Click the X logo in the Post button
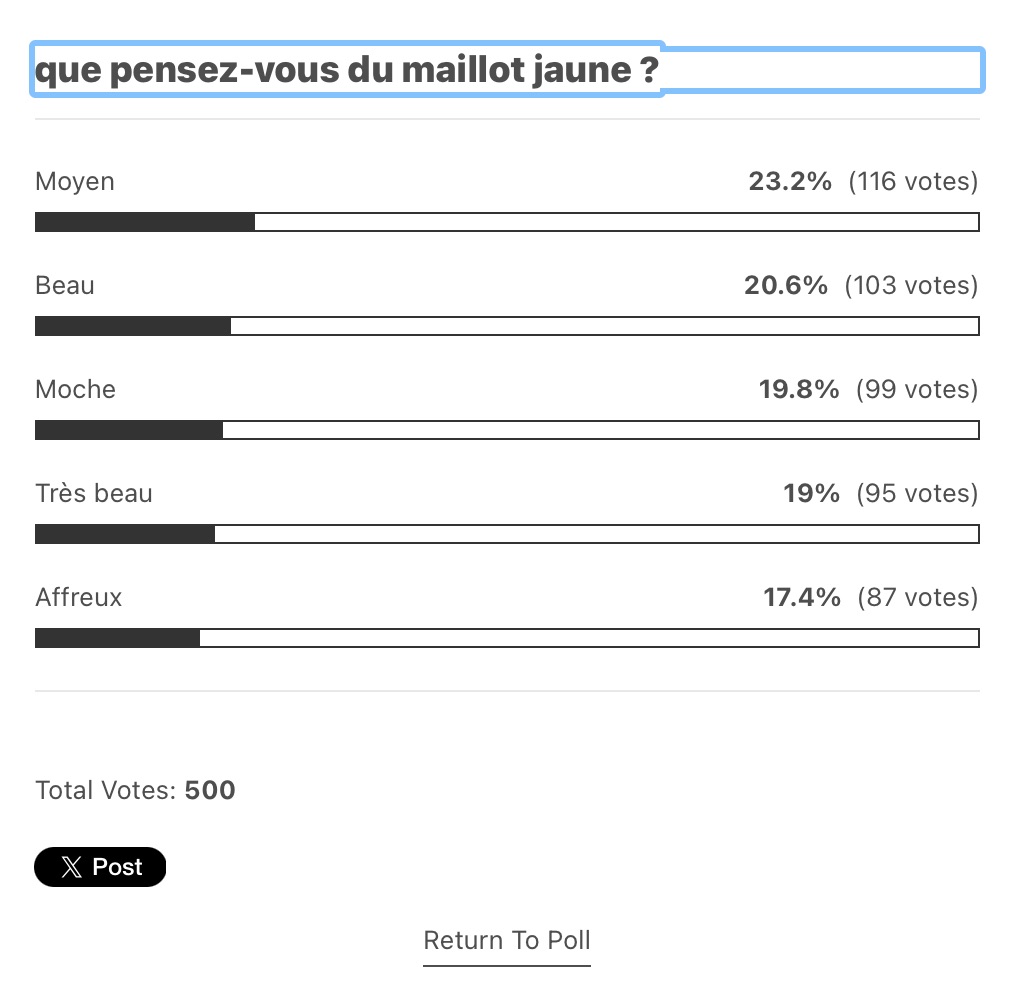The image size is (1012, 984). pos(71,867)
